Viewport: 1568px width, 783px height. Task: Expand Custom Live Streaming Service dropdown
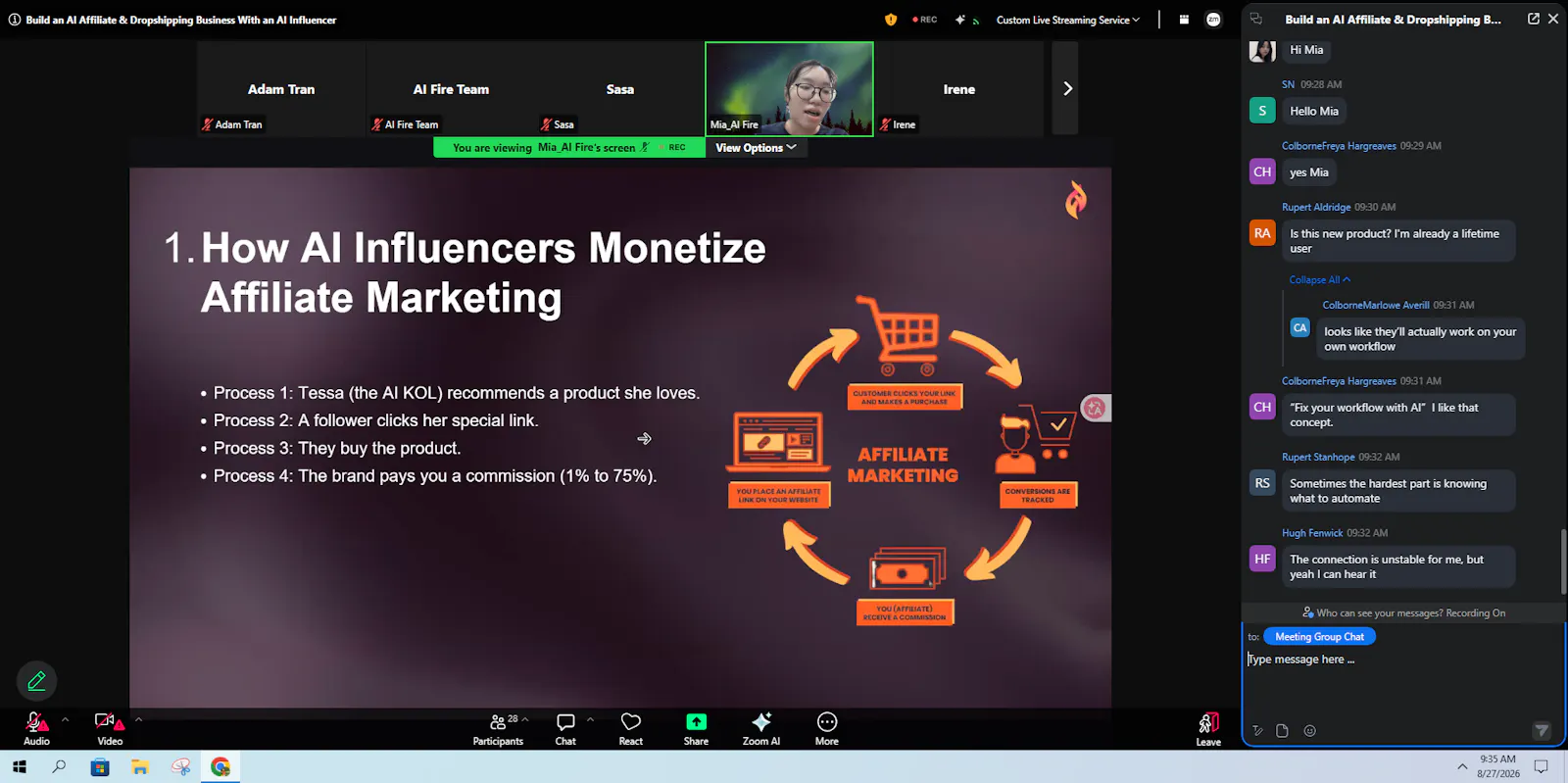(x=1068, y=20)
